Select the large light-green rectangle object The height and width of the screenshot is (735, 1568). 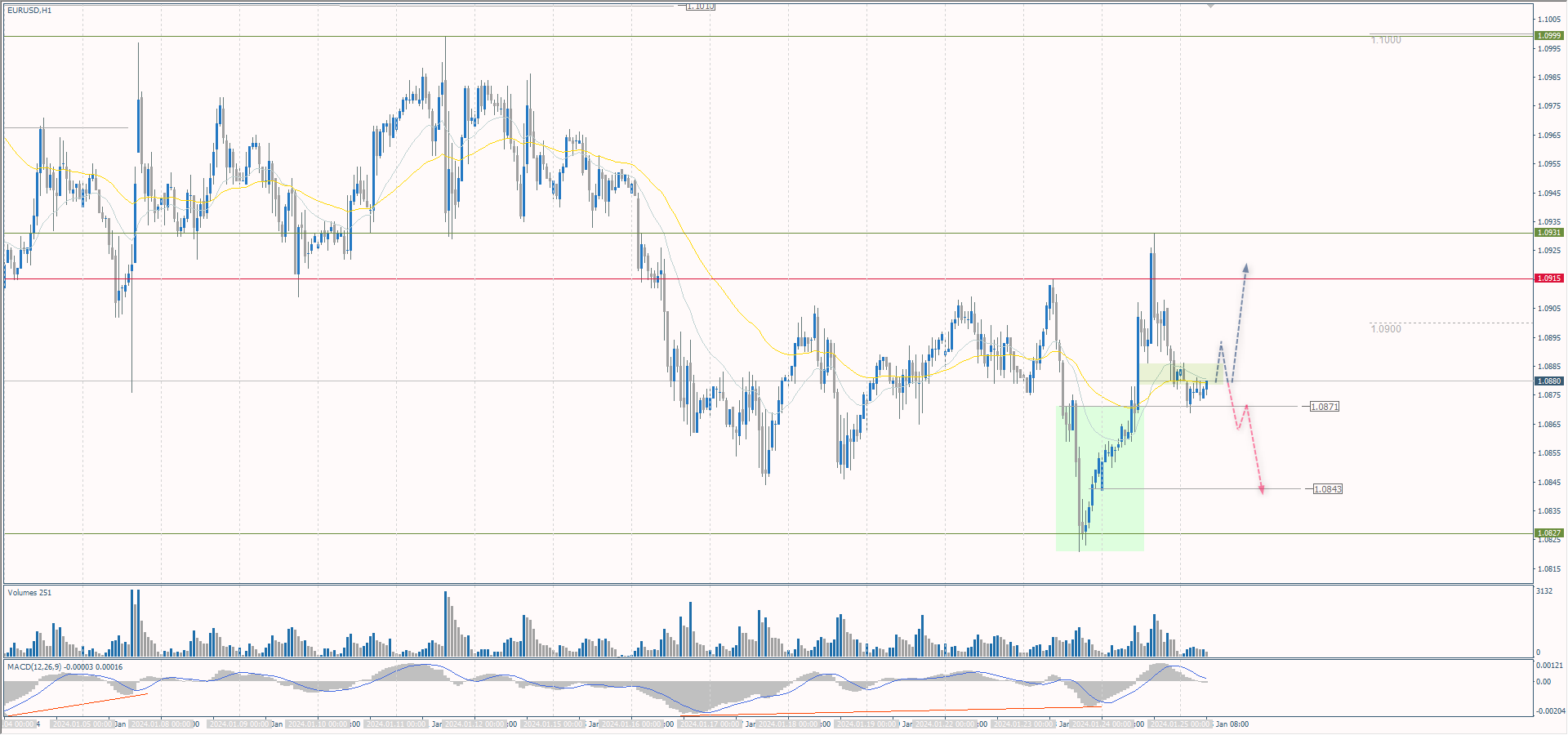click(1099, 479)
